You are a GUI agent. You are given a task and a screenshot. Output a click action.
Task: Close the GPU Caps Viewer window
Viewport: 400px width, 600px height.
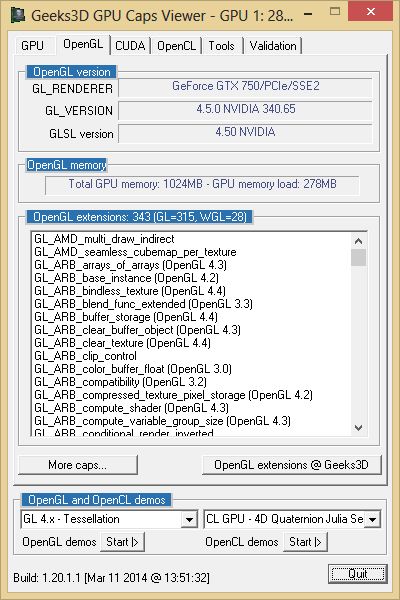click(370, 11)
